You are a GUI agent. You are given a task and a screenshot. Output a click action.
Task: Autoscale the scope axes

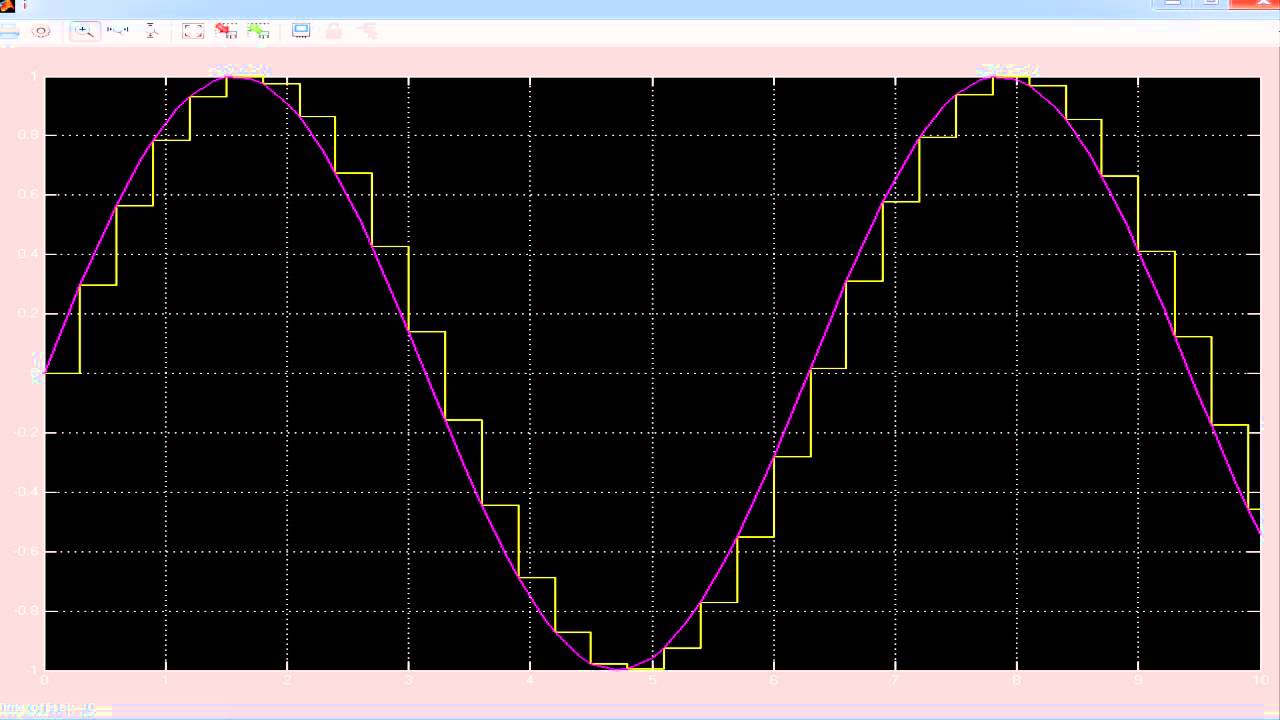(193, 31)
